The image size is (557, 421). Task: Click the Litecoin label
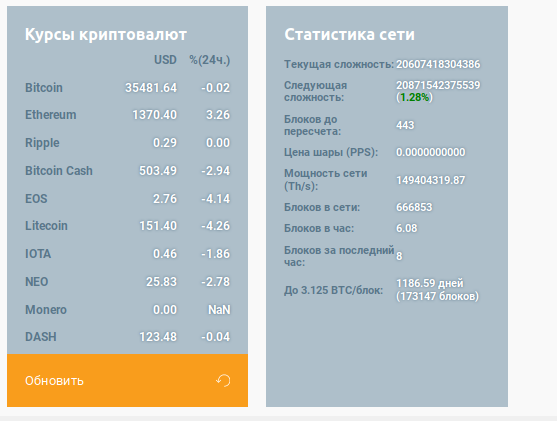coord(46,226)
